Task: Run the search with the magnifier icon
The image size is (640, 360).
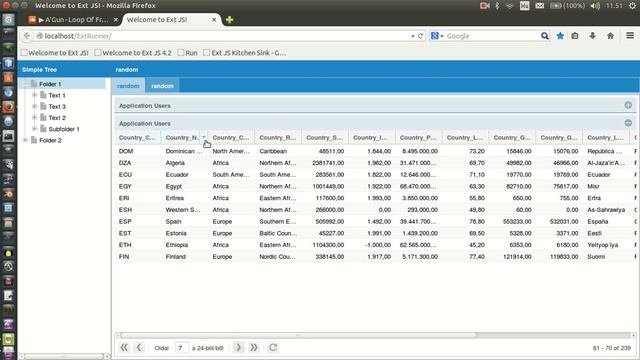Action: [544, 36]
